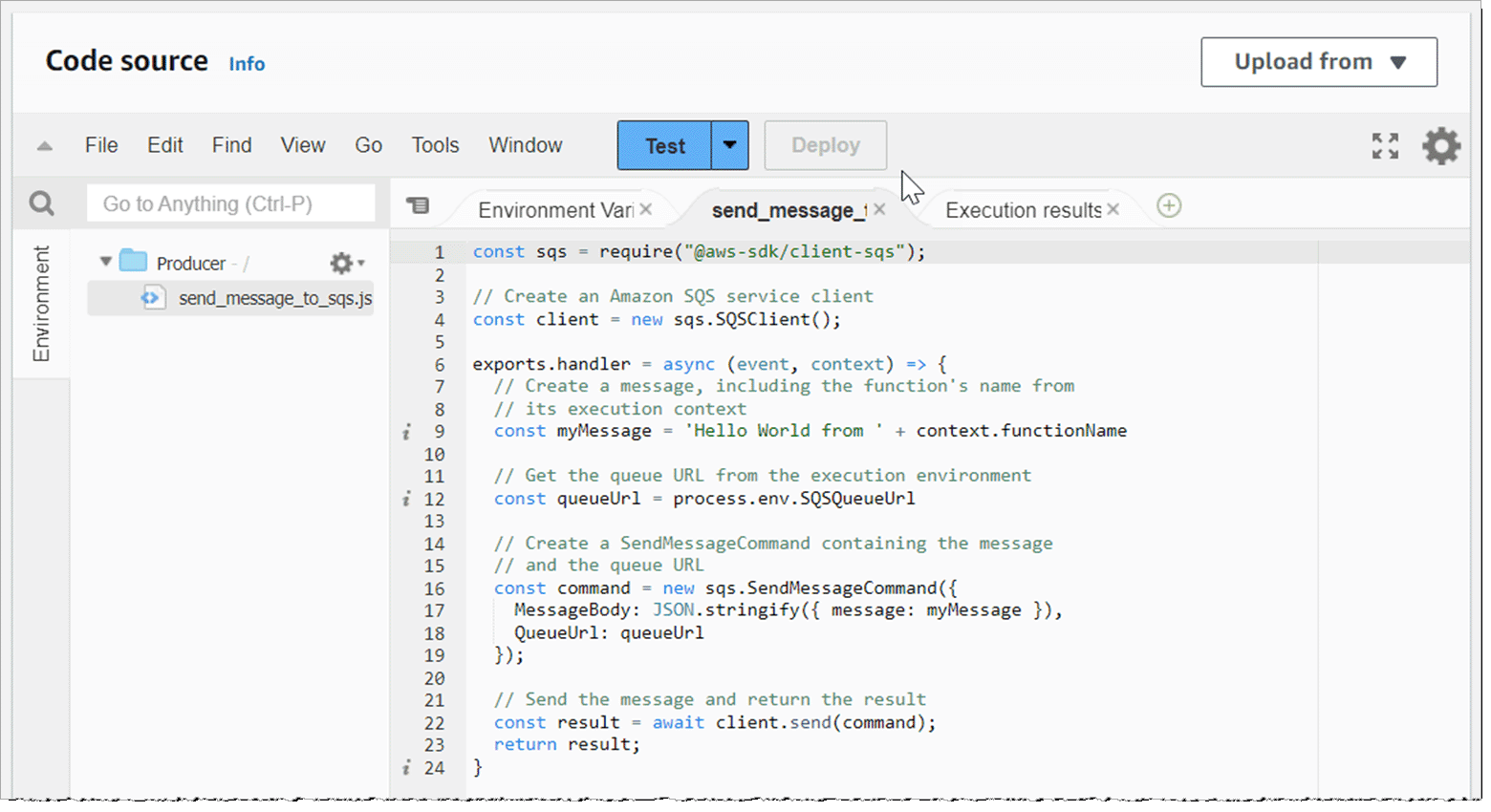Click the 'exports.handler' code on line 6
The image size is (1491, 812).
551,364
